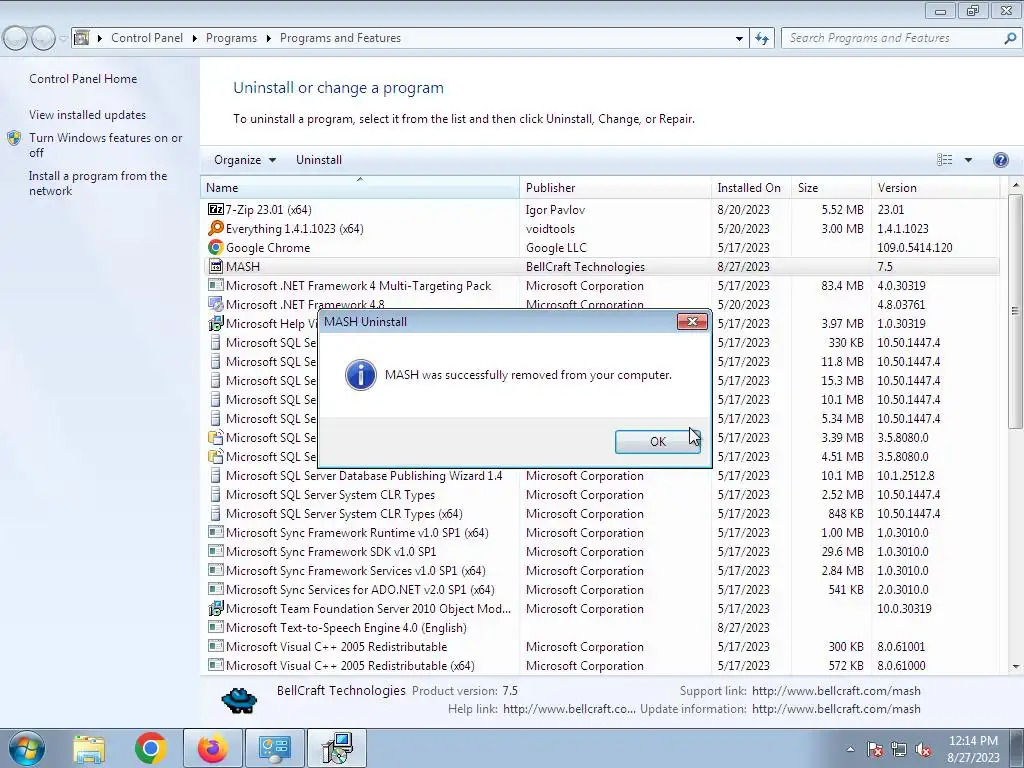
Task: Sort by Version column header
Action: (x=935, y=187)
